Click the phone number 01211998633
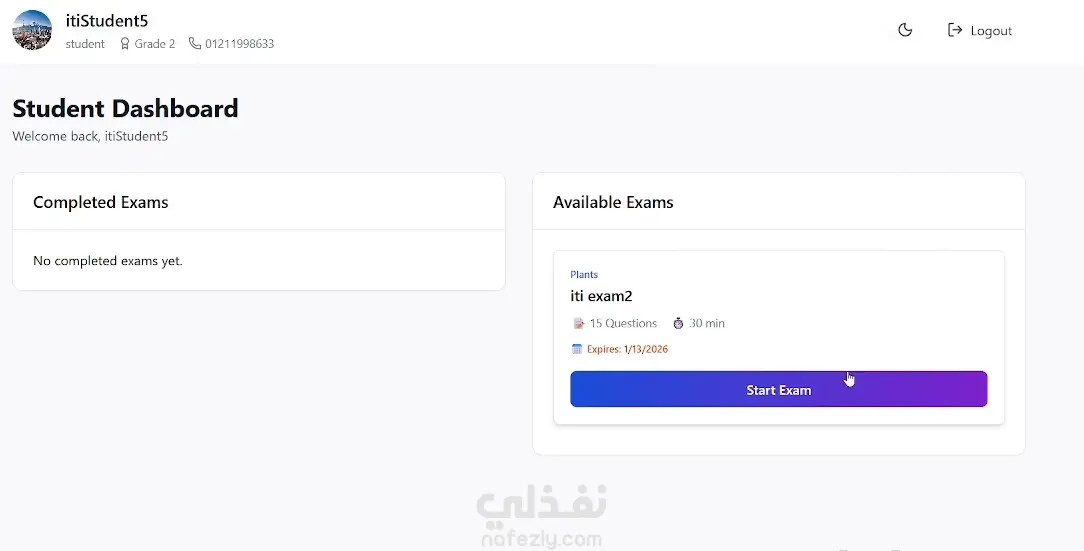Viewport: 1084px width, 551px height. pos(239,44)
